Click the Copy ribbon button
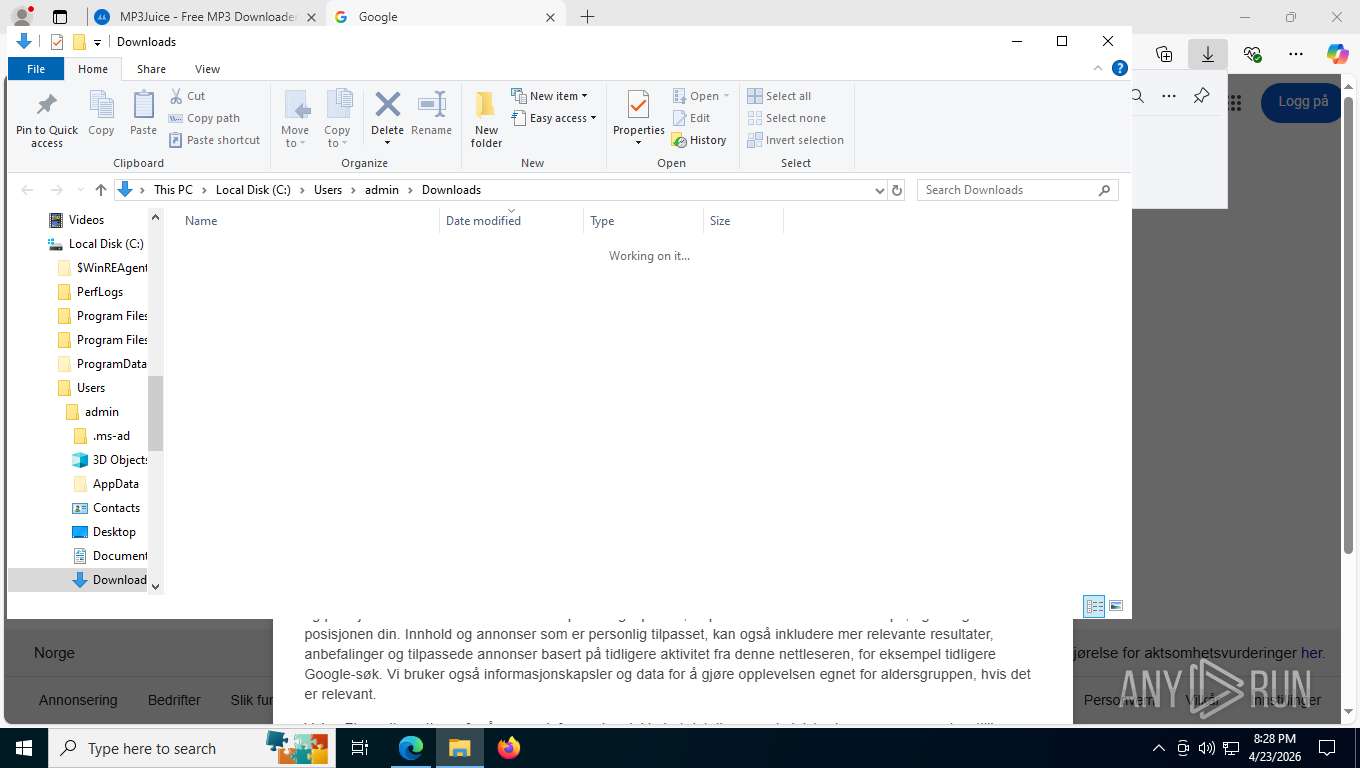This screenshot has width=1360, height=768. [101, 113]
